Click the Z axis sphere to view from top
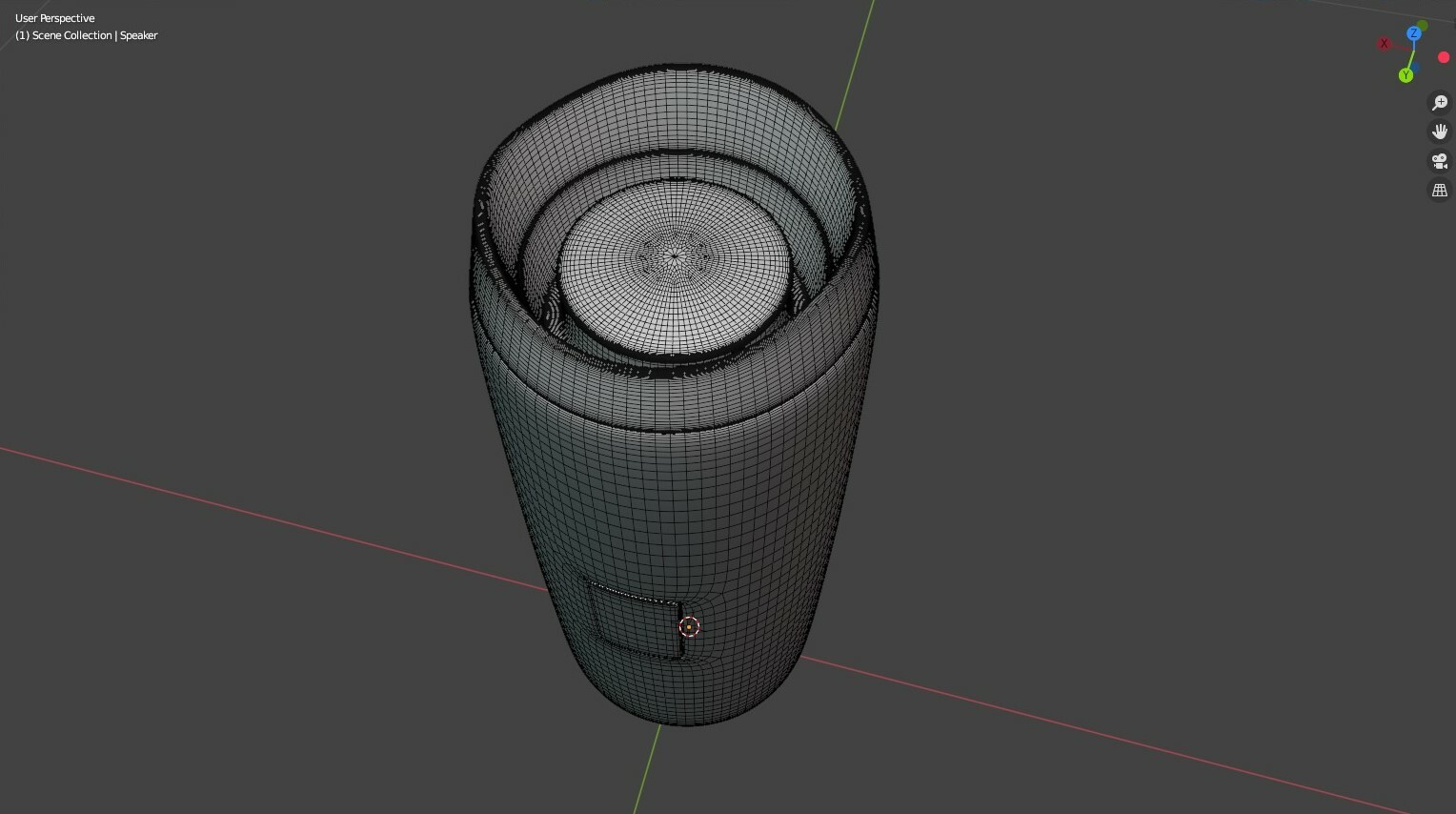 point(1413,34)
